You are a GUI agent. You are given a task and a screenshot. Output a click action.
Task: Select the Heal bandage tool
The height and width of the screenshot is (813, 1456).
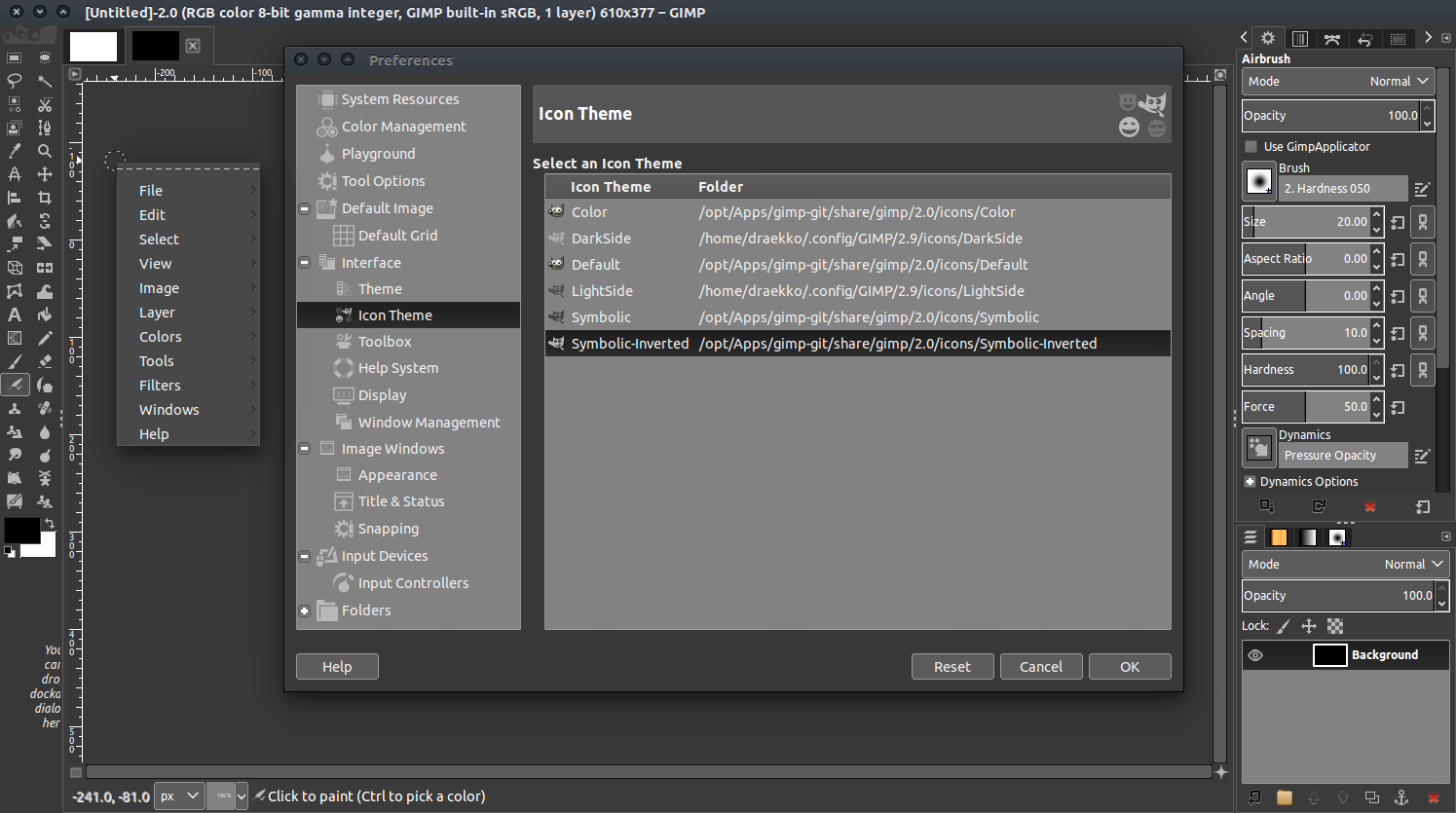(x=45, y=408)
